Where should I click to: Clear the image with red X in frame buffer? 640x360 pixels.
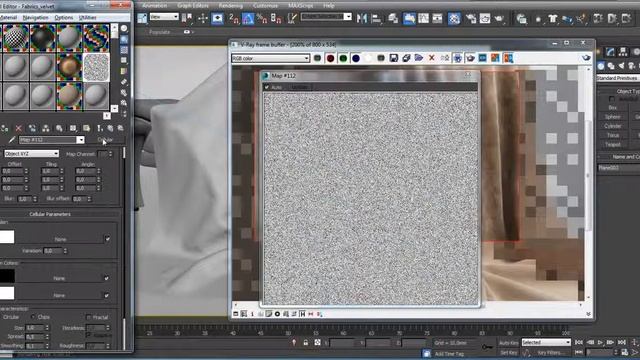pos(431,58)
